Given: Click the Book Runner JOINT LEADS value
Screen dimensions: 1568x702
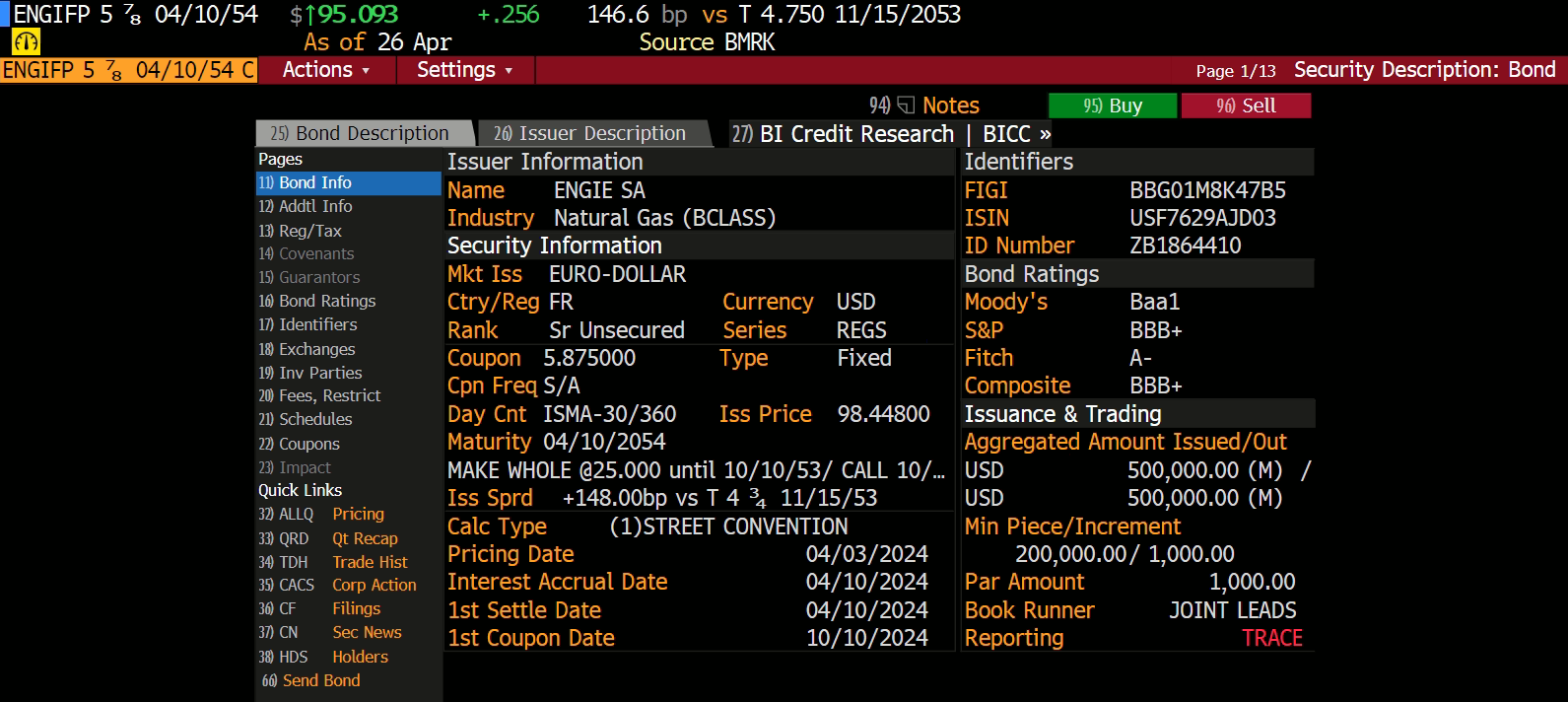Looking at the screenshot, I should pyautogui.click(x=1233, y=610).
